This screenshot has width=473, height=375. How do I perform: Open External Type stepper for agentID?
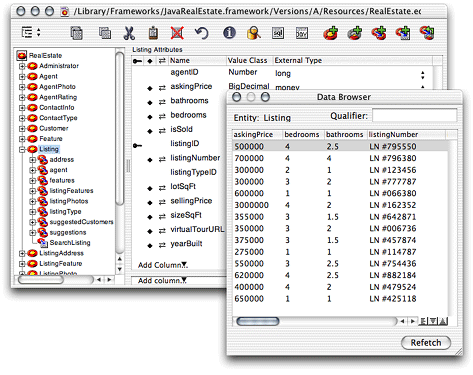[423, 75]
